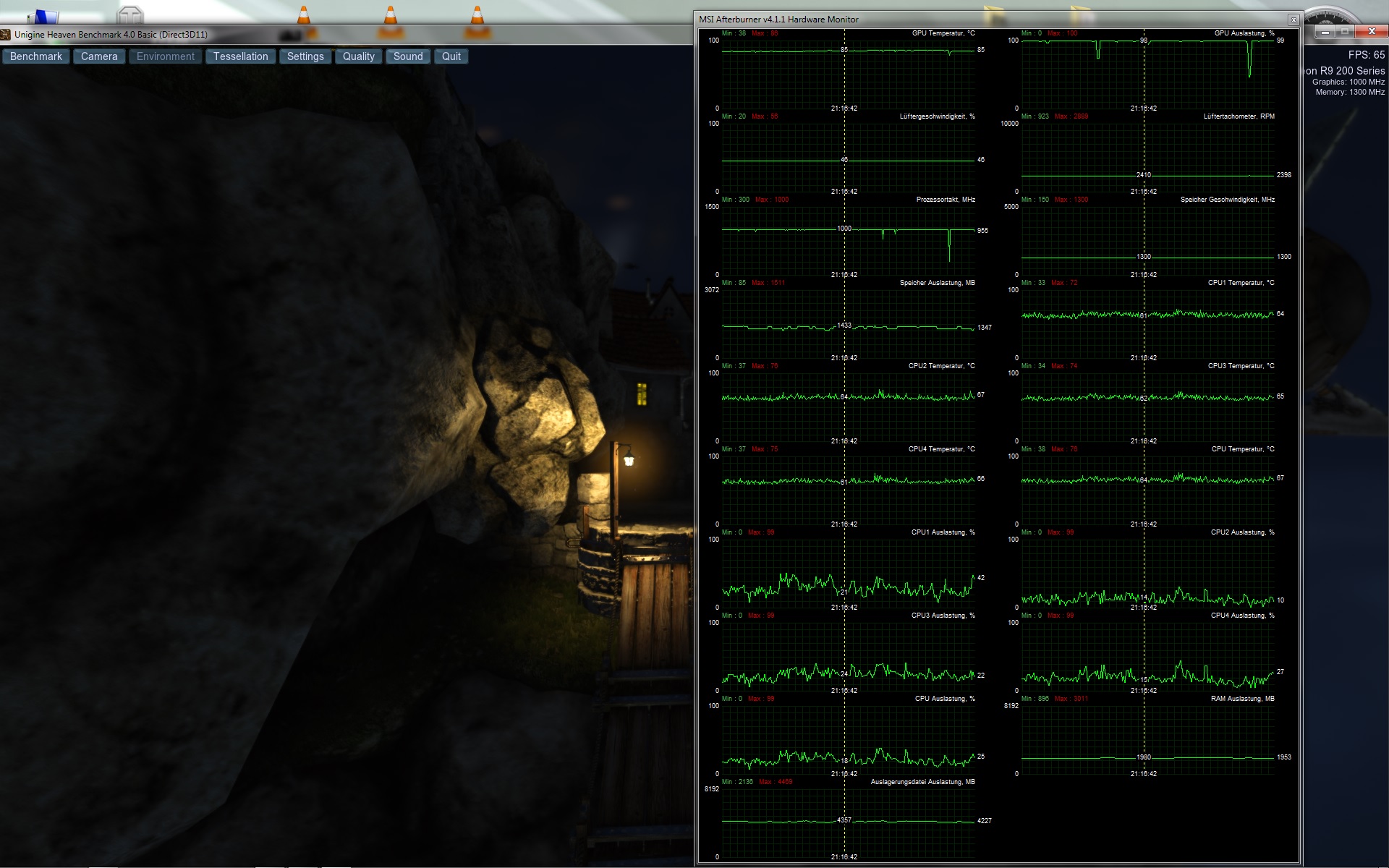Click the red Heaven window close button
Screen dimensions: 1389x868
coord(1371,32)
